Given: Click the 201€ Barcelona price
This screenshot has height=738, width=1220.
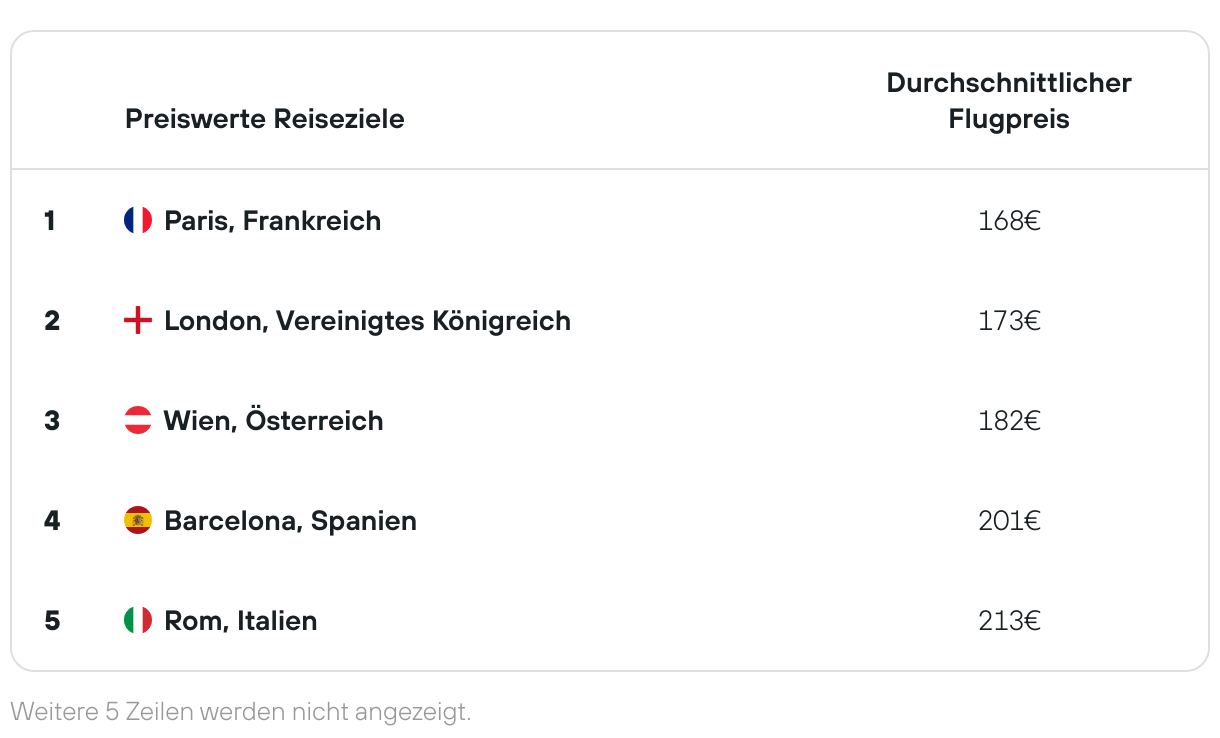Looking at the screenshot, I should pos(1010,520).
